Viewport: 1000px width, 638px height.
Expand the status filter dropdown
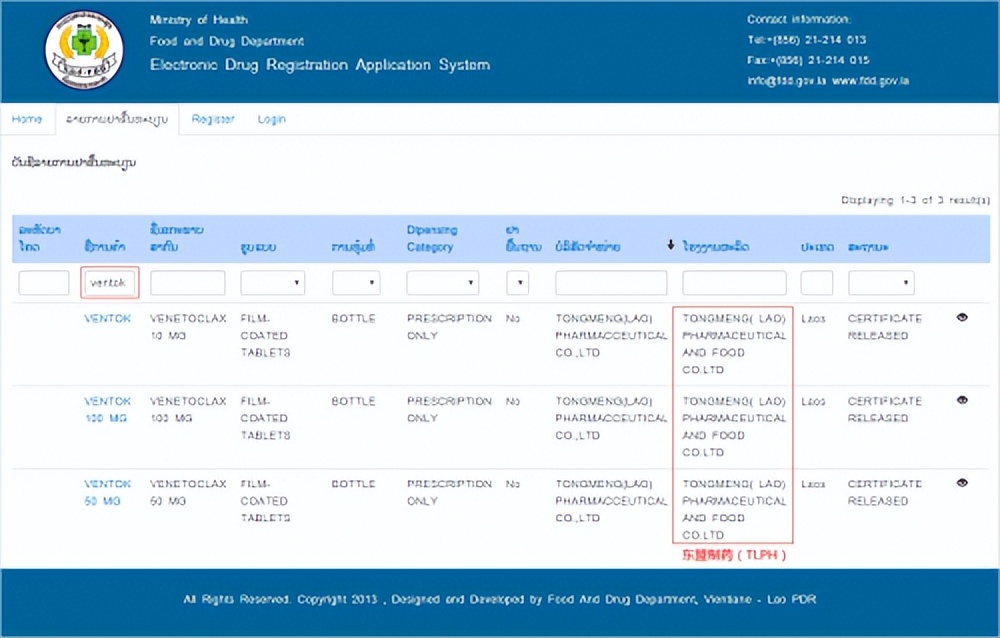click(x=880, y=283)
